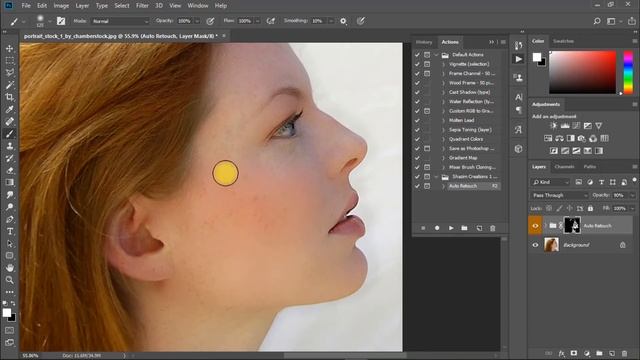This screenshot has width=640, height=360.
Task: Create new action in Actions panel
Action: point(479,228)
